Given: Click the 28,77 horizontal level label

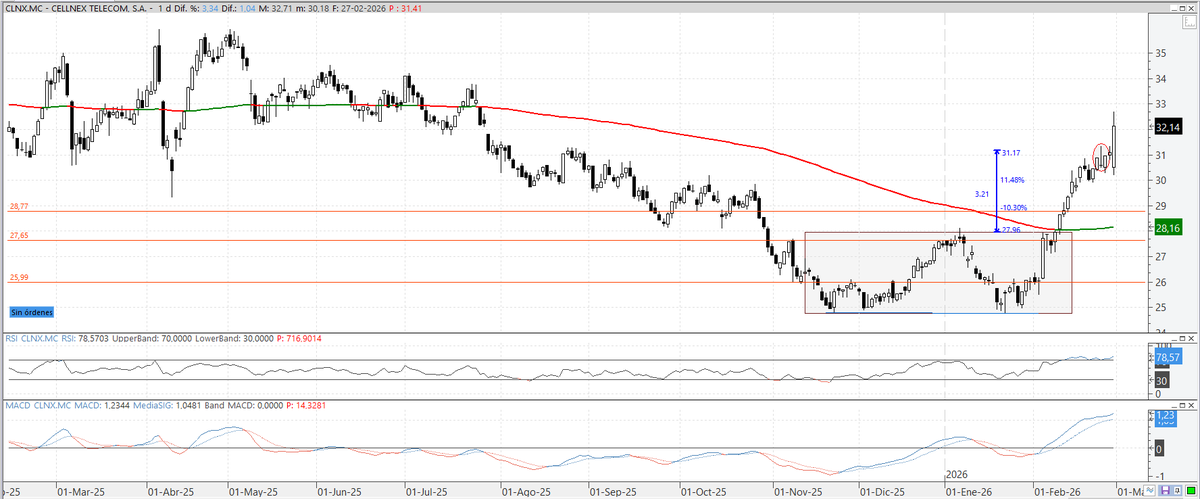Looking at the screenshot, I should tap(19, 206).
